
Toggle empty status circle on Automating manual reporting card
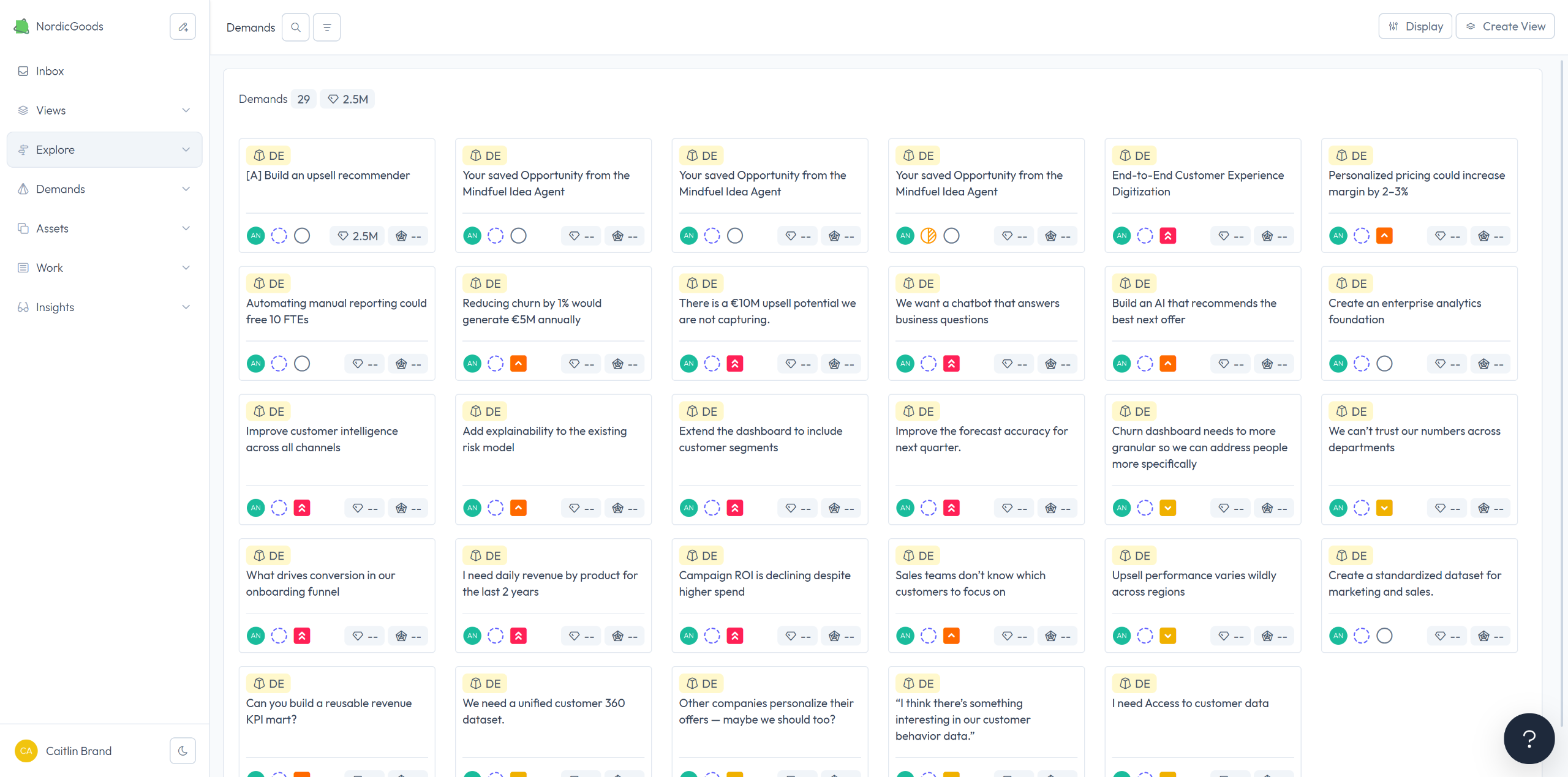tap(302, 364)
